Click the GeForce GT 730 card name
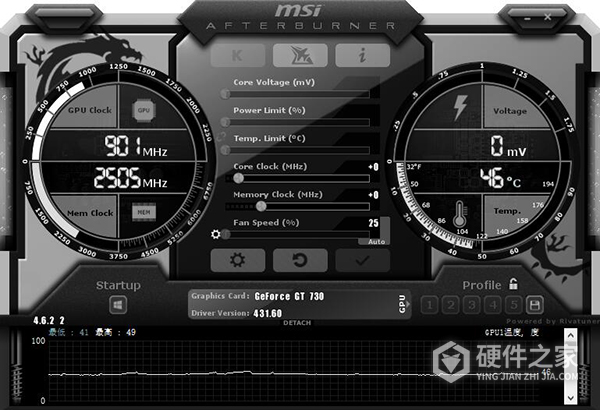Viewport: 600px width, 410px height. (x=289, y=296)
